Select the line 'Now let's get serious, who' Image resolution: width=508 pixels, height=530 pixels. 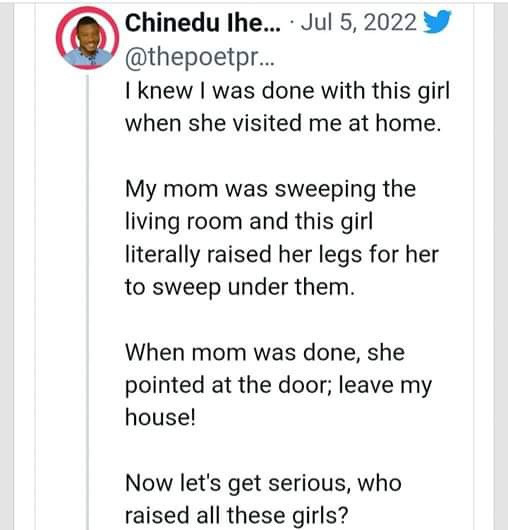pyautogui.click(x=263, y=484)
